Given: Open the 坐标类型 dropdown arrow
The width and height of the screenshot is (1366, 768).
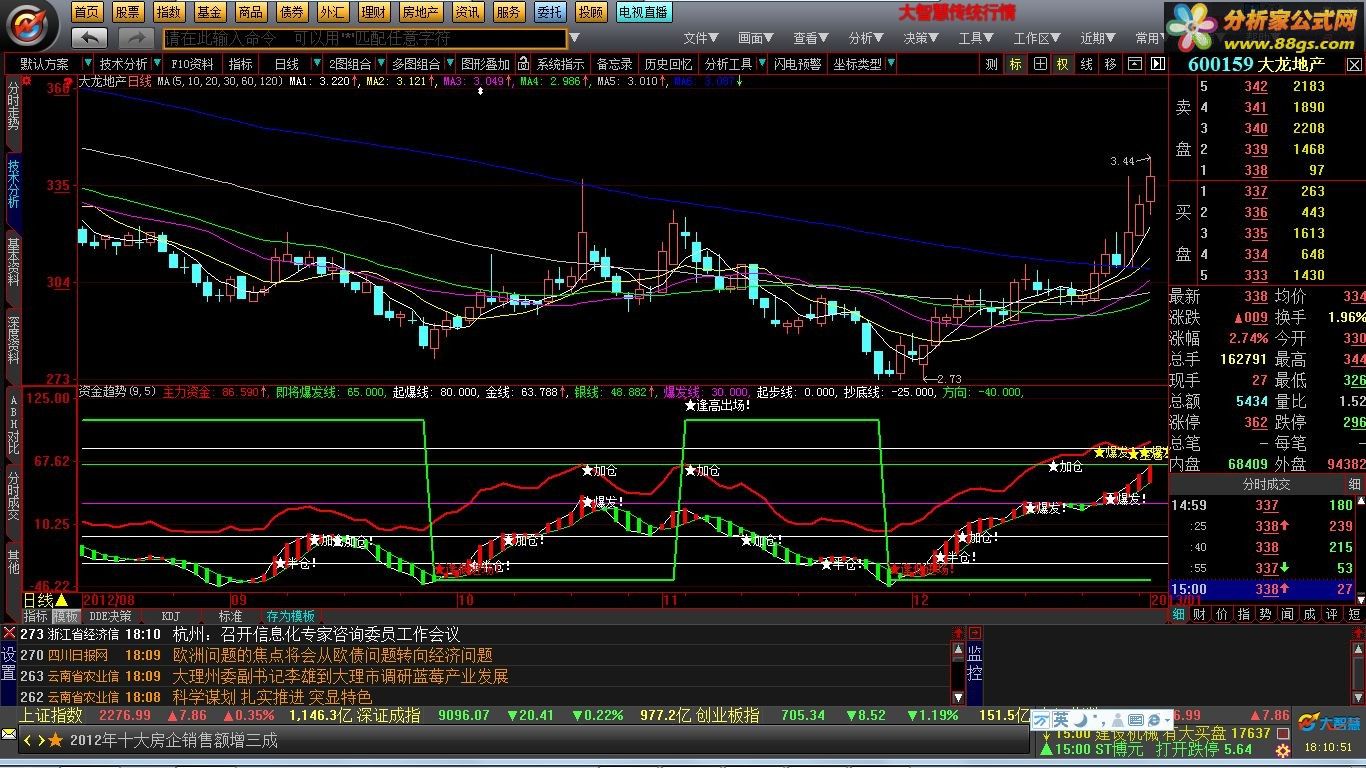Looking at the screenshot, I should [x=890, y=64].
